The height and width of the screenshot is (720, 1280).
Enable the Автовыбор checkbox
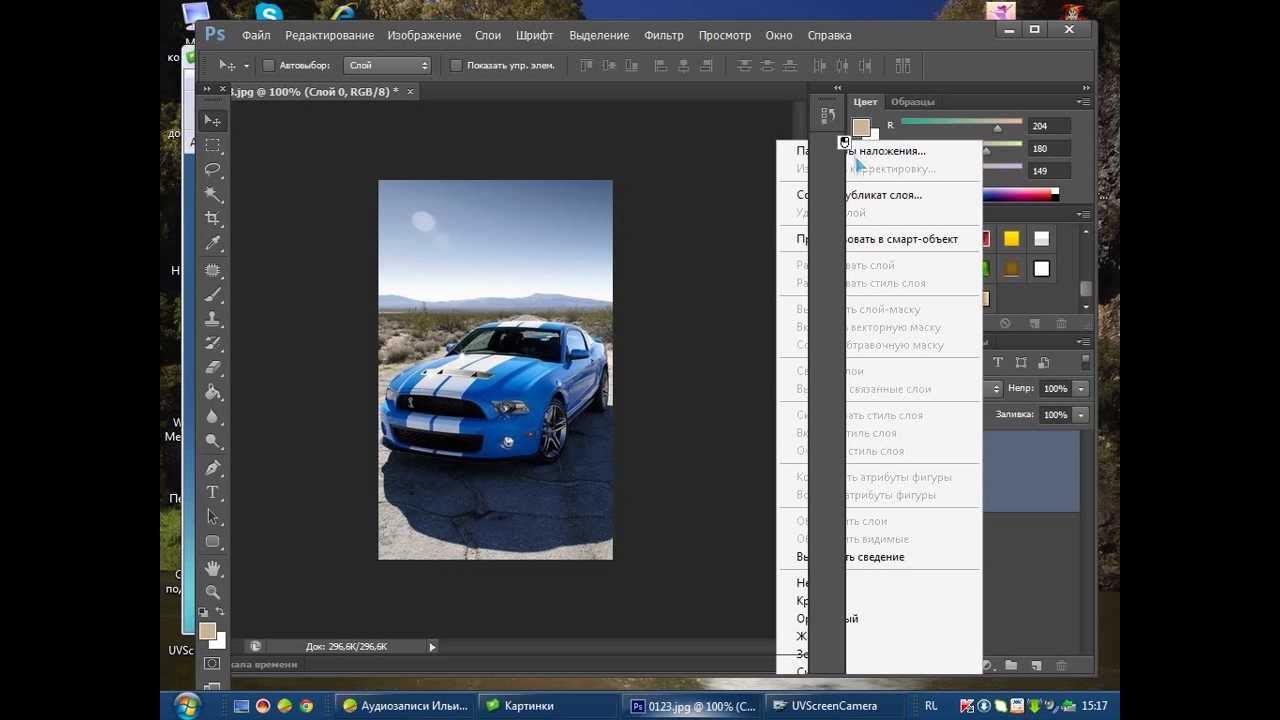[x=268, y=65]
